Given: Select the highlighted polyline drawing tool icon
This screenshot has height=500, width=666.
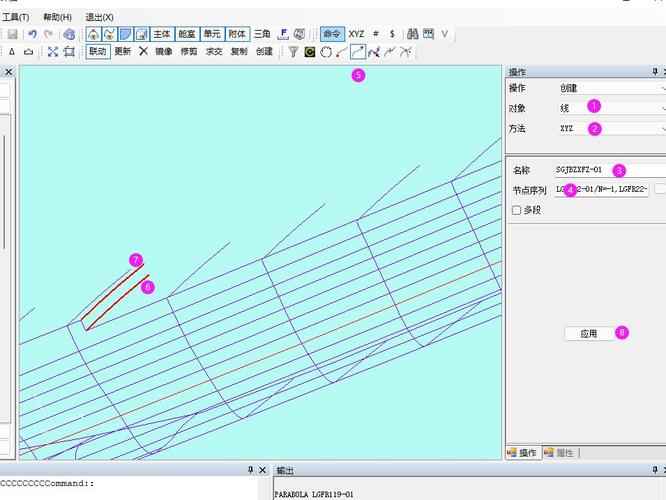Looking at the screenshot, I should pyautogui.click(x=357, y=51).
